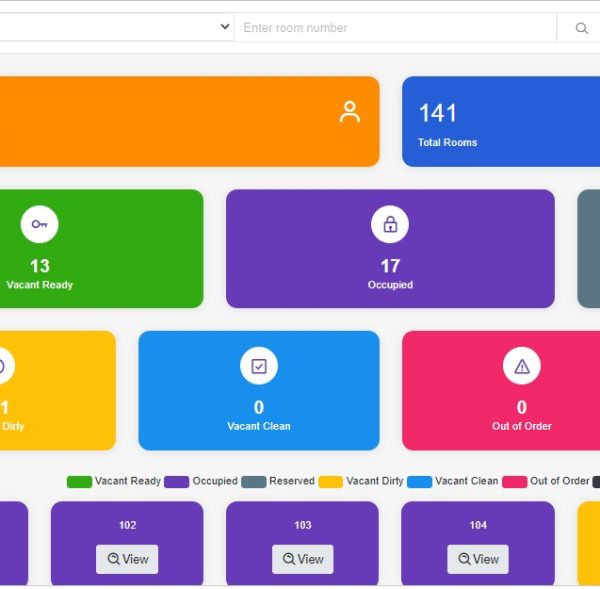View details of room 103
This screenshot has width=600, height=589.
coord(302,559)
